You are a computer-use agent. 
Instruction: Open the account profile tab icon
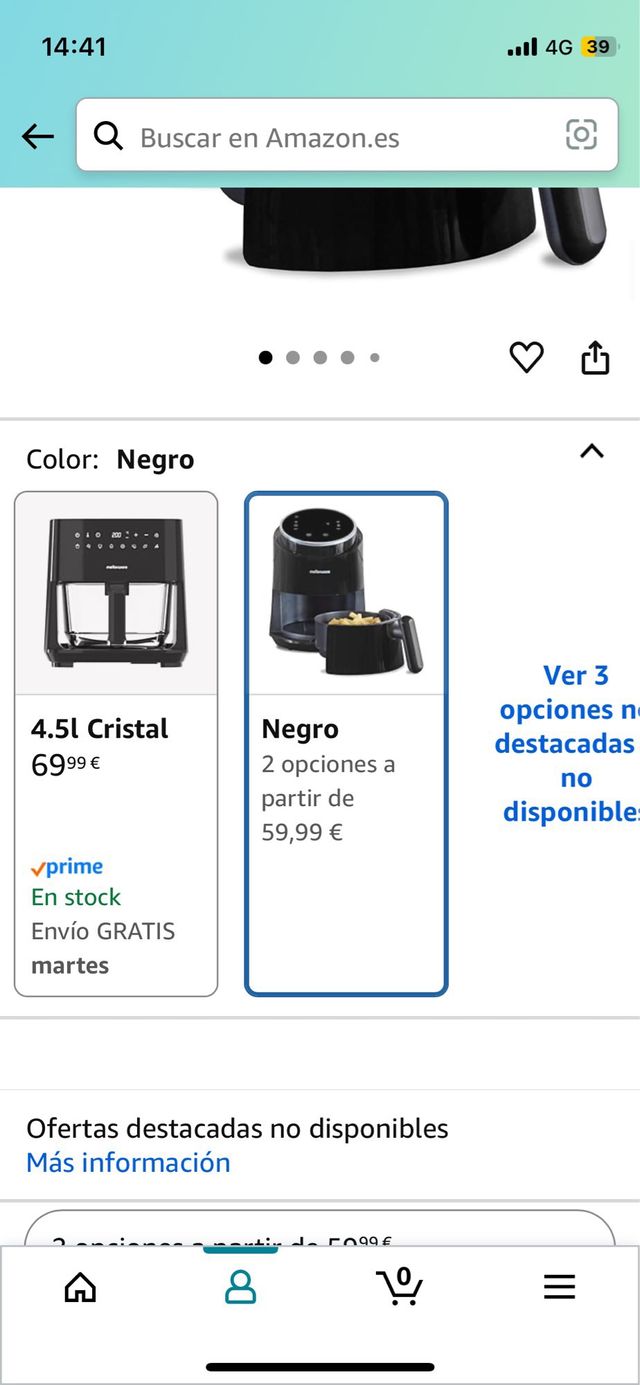pos(240,1287)
